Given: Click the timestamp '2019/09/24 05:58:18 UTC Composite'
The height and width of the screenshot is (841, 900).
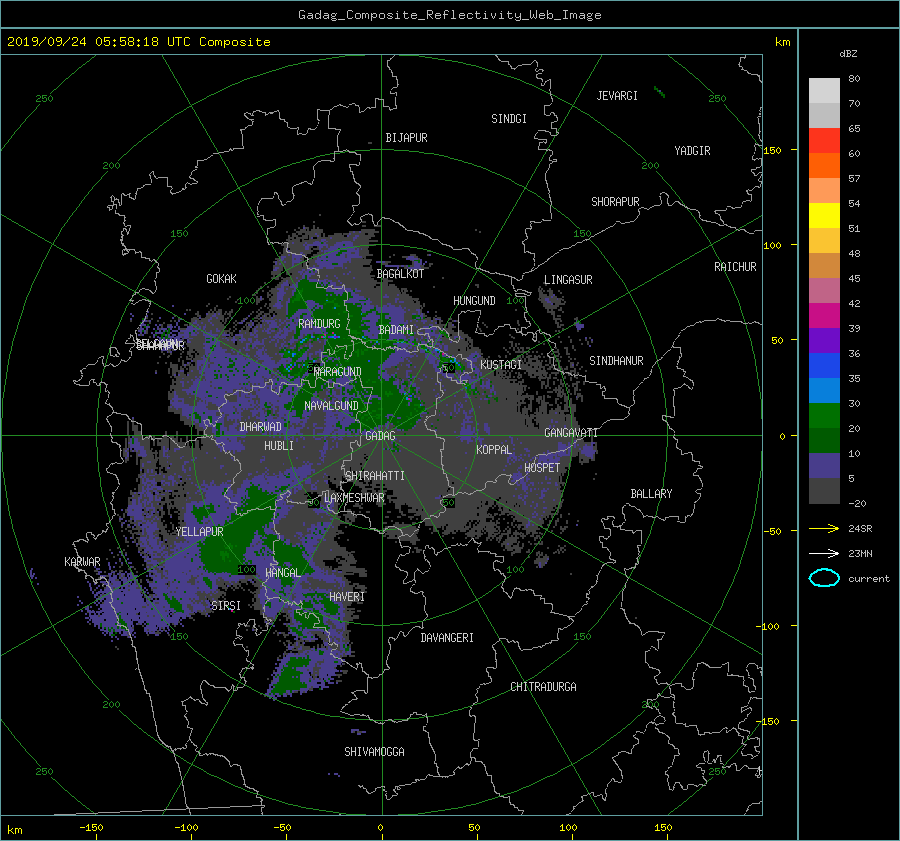Looking at the screenshot, I should 138,42.
